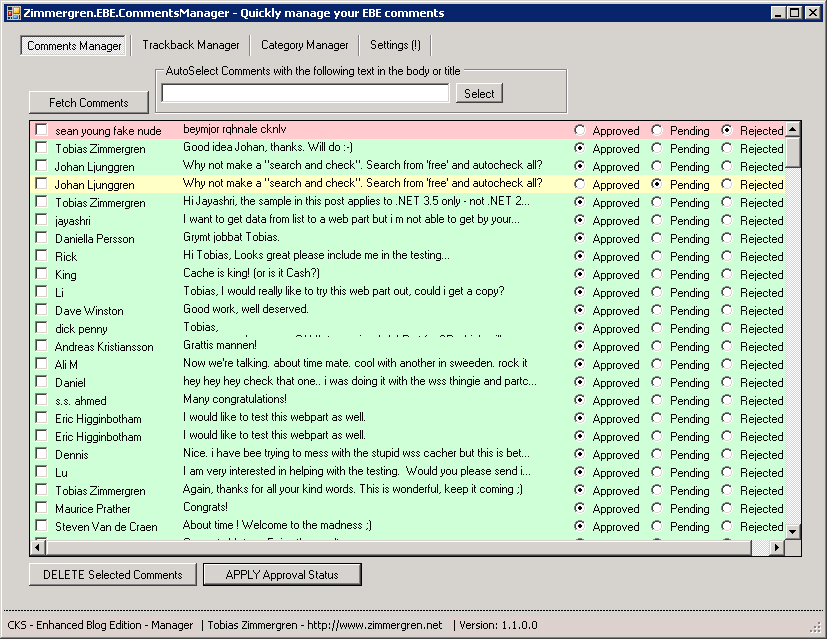
Task: Click the application icon in title bar
Action: pyautogui.click(x=14, y=13)
